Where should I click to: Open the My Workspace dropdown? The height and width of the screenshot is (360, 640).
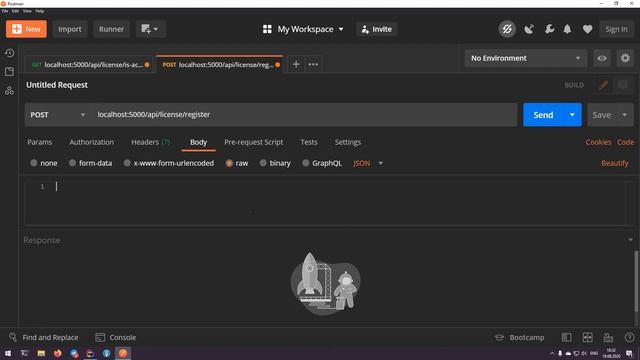coord(303,29)
